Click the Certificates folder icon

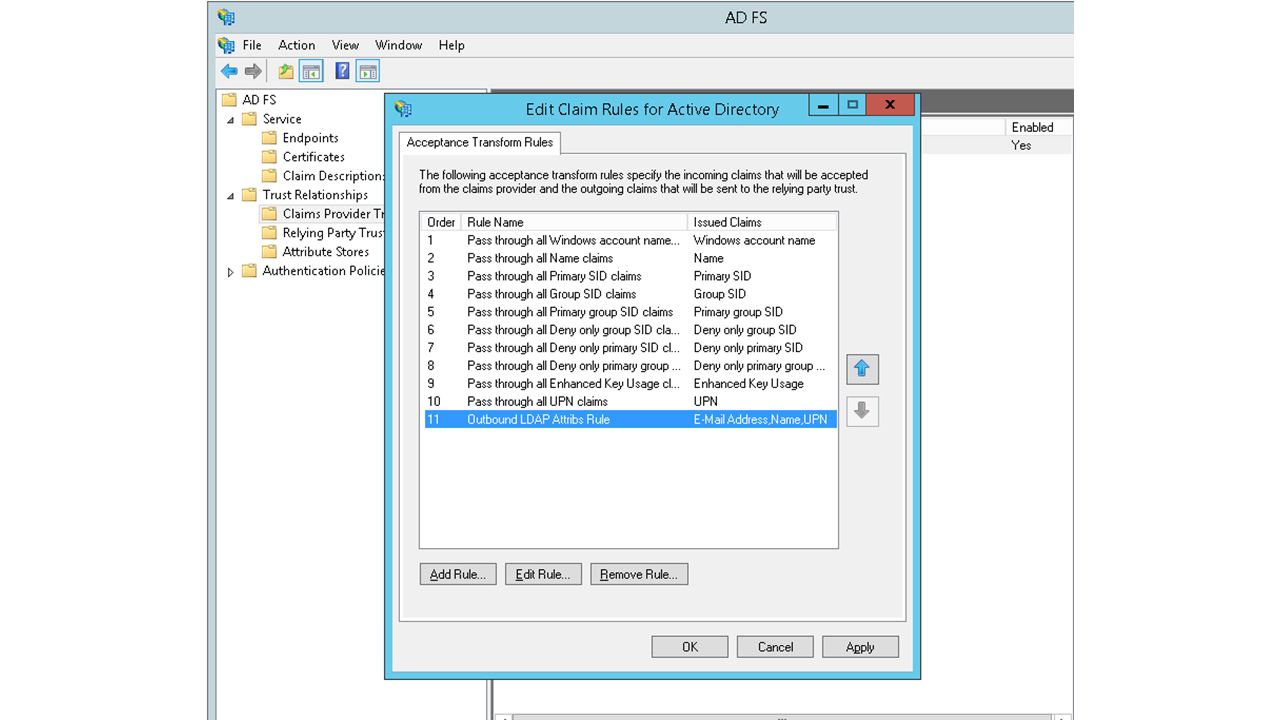tap(269, 157)
